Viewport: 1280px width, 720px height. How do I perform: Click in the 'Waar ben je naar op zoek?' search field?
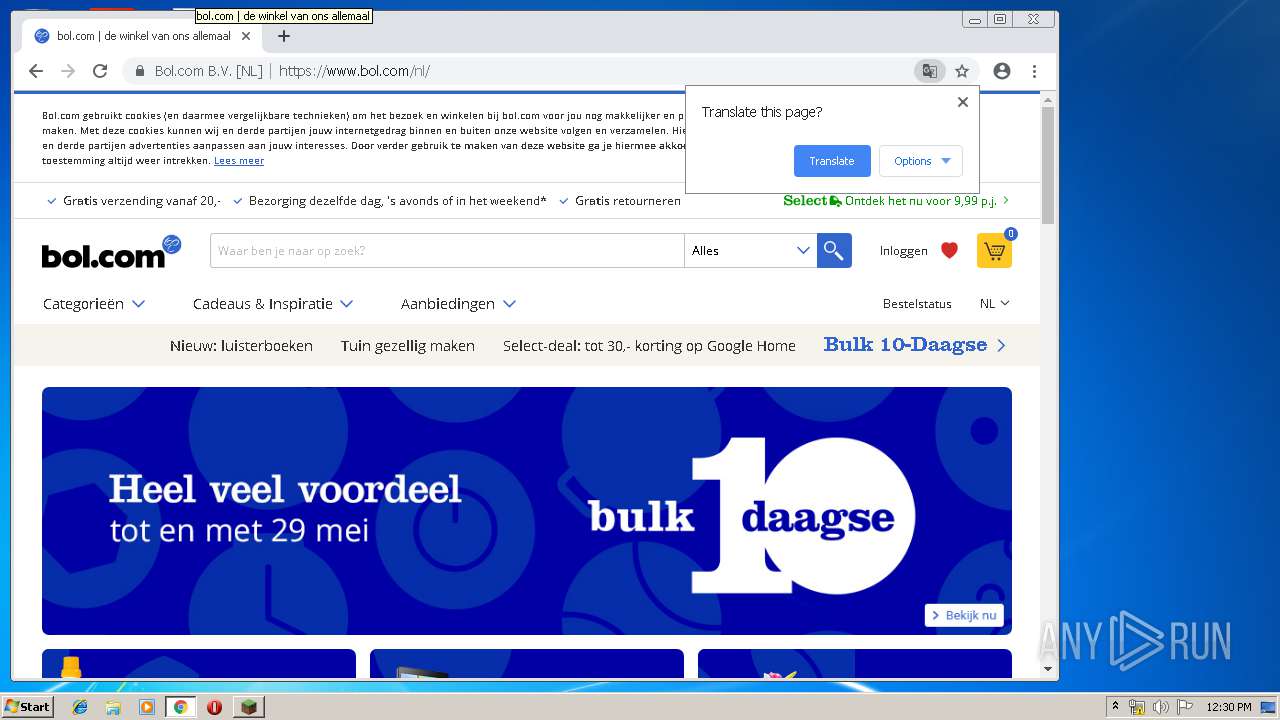pyautogui.click(x=447, y=250)
